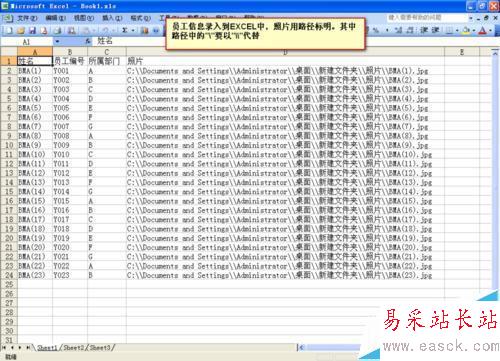Open the 文件(F) menu
Image resolution: width=500 pixels, height=361 pixels.
click(27, 18)
